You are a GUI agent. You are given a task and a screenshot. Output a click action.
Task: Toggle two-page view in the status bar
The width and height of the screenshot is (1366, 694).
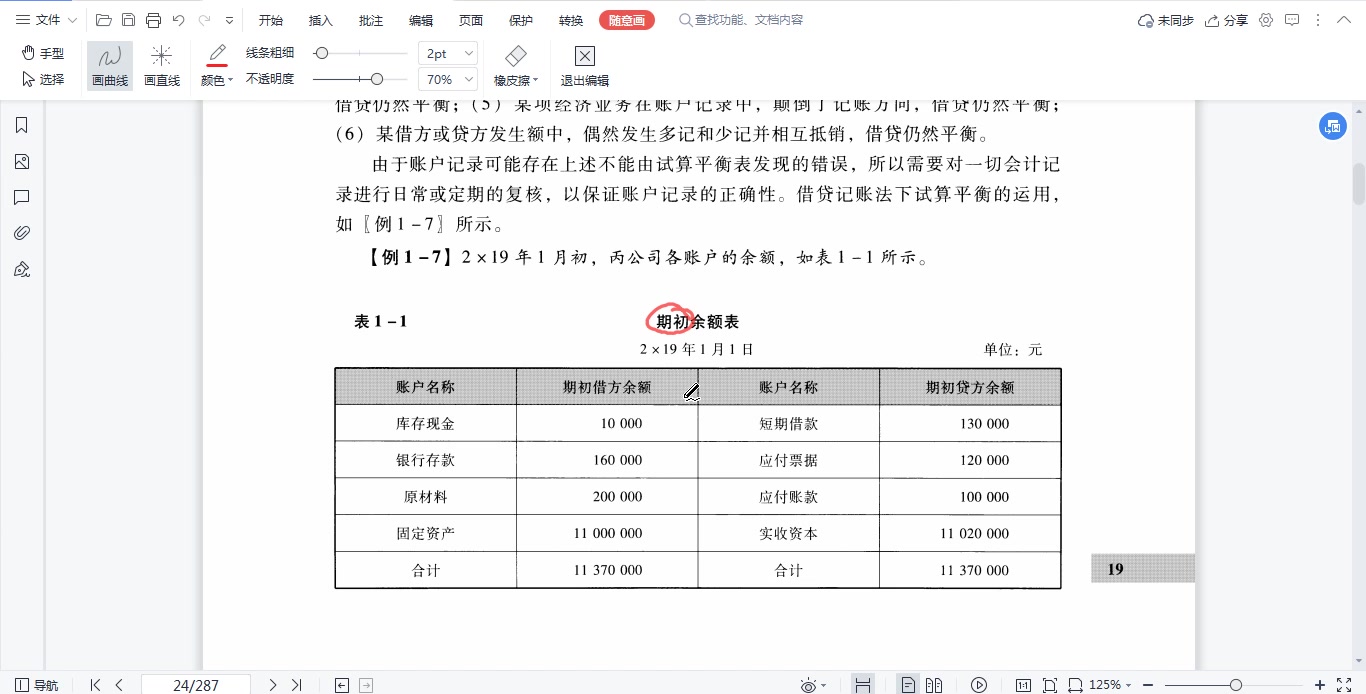936,685
